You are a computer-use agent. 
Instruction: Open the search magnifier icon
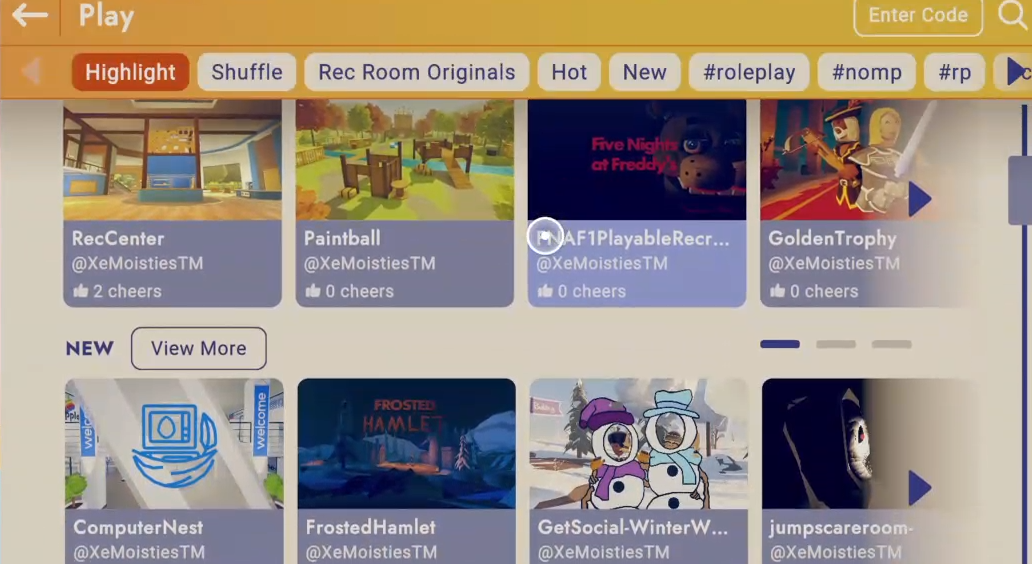tap(1012, 14)
